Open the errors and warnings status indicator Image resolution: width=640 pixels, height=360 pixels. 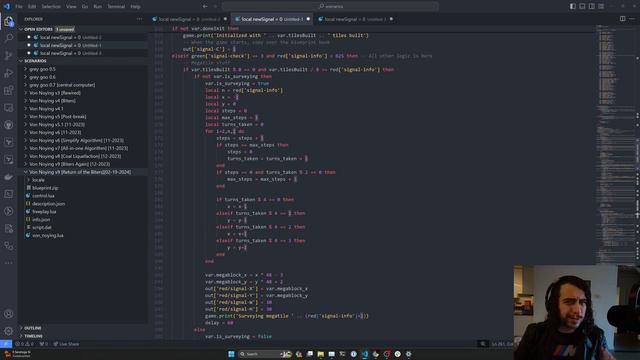click(x=24, y=344)
